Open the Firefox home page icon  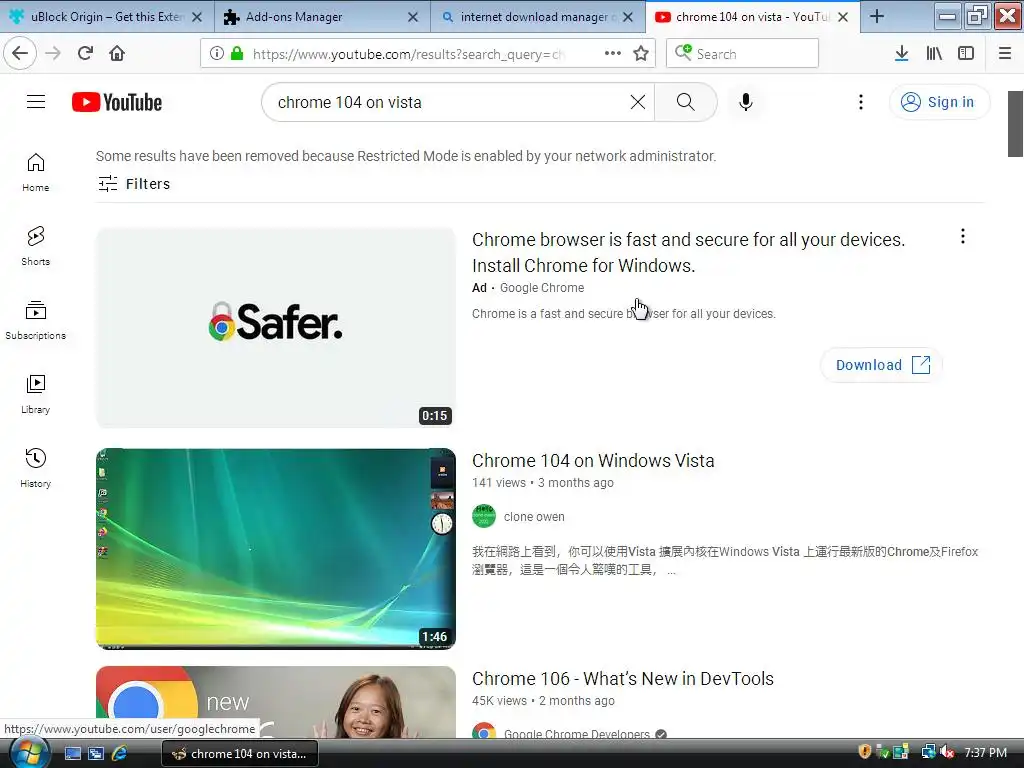pos(117,53)
